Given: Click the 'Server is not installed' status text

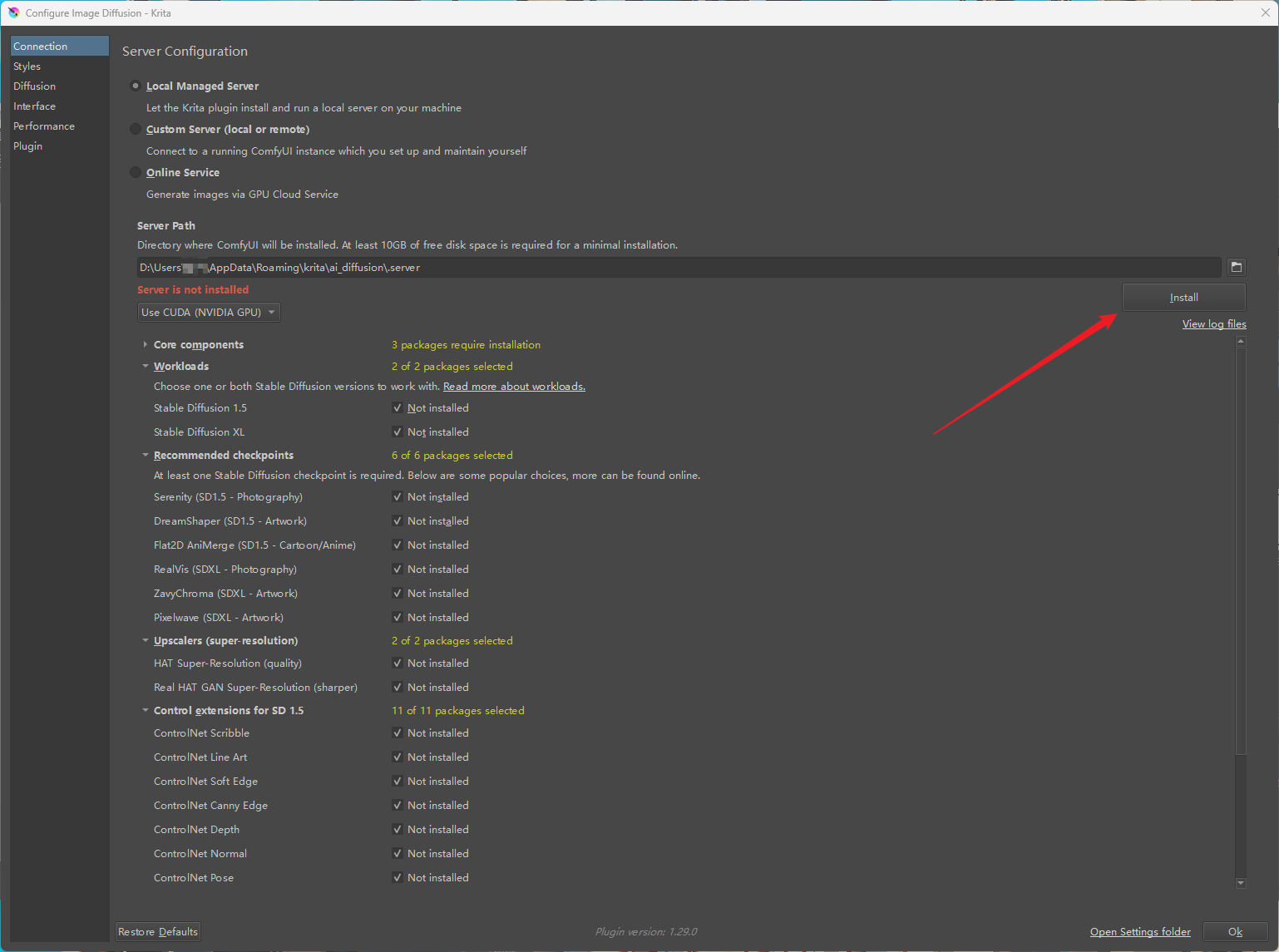Looking at the screenshot, I should click(x=193, y=290).
